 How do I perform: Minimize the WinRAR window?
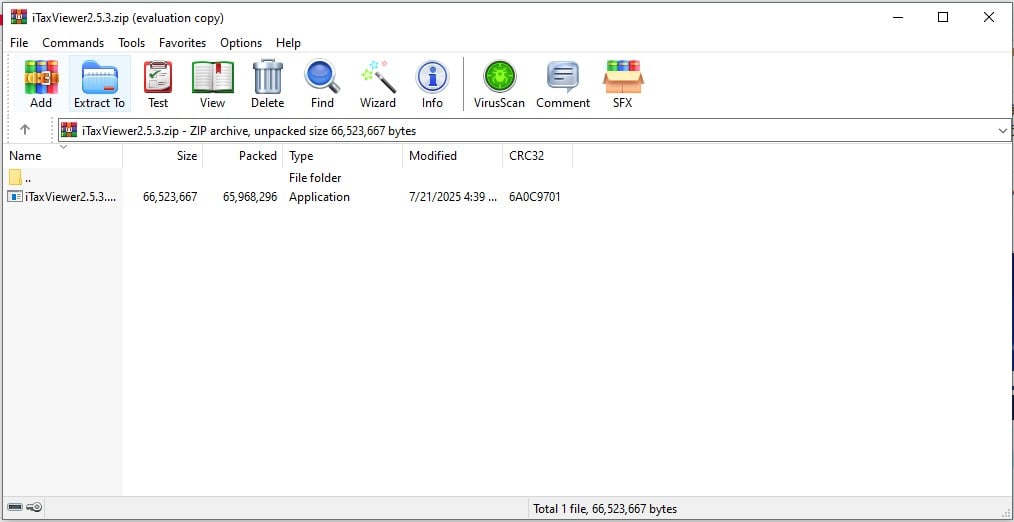(898, 17)
